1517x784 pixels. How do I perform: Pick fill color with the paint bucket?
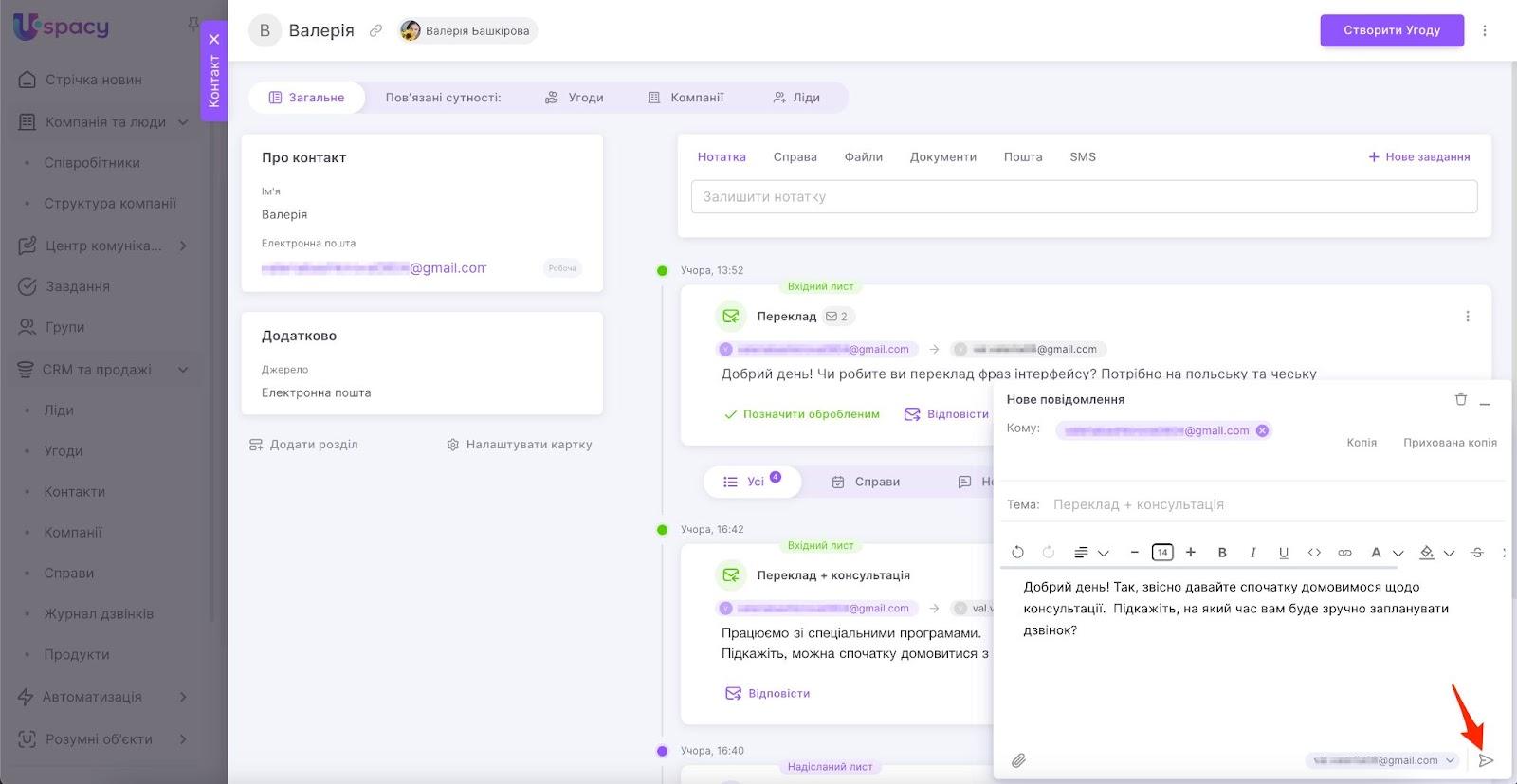click(1427, 552)
